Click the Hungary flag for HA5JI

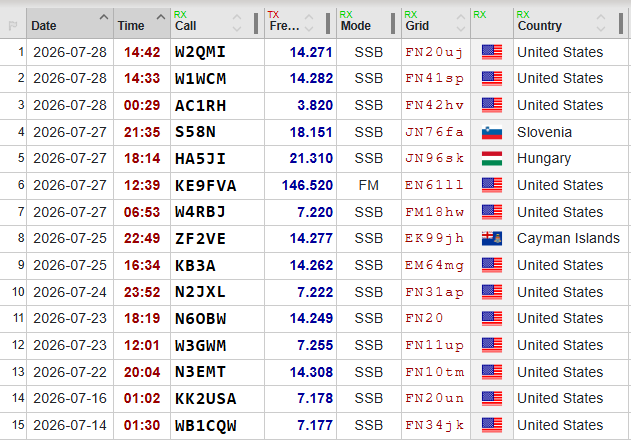pos(492,159)
